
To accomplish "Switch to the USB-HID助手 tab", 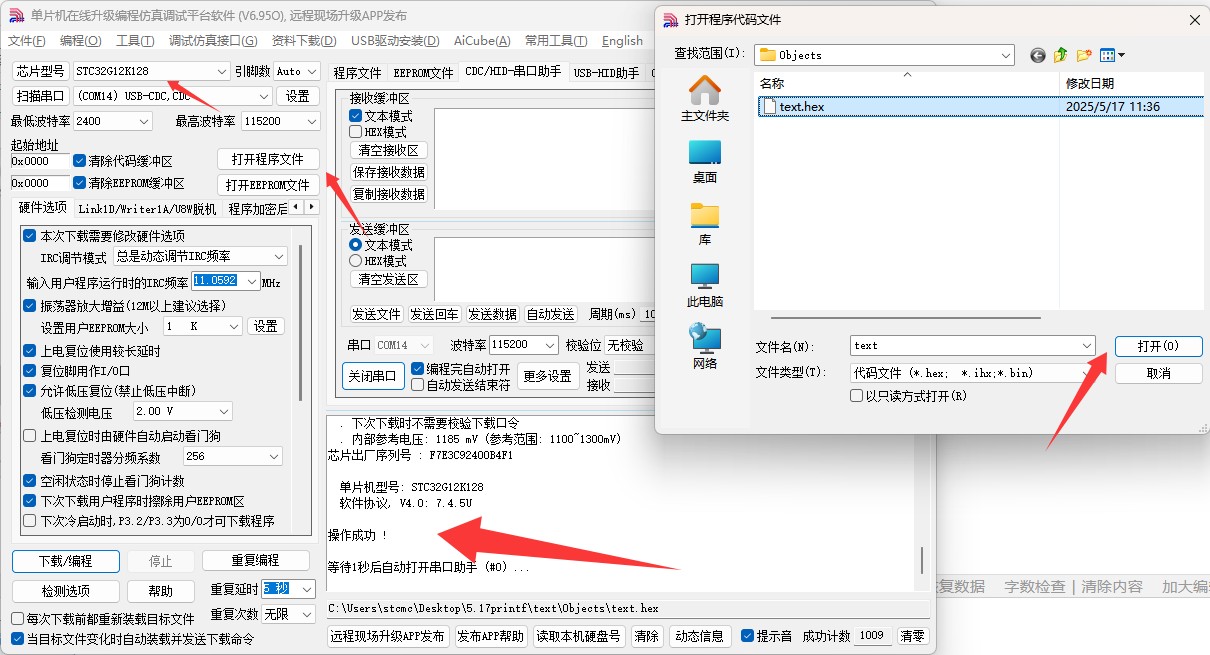I will pos(607,73).
